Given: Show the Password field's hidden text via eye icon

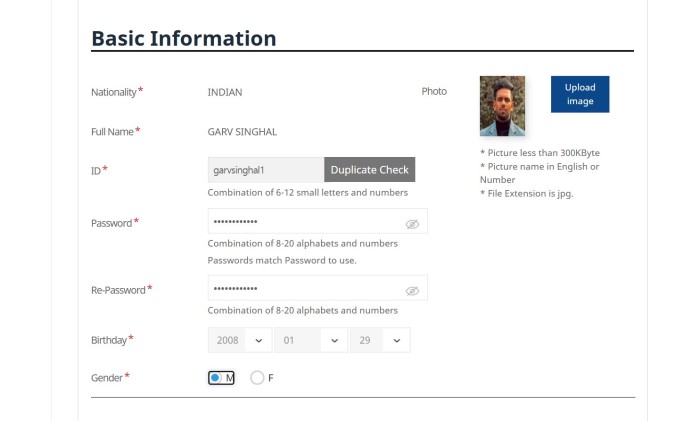Looking at the screenshot, I should click(412, 225).
